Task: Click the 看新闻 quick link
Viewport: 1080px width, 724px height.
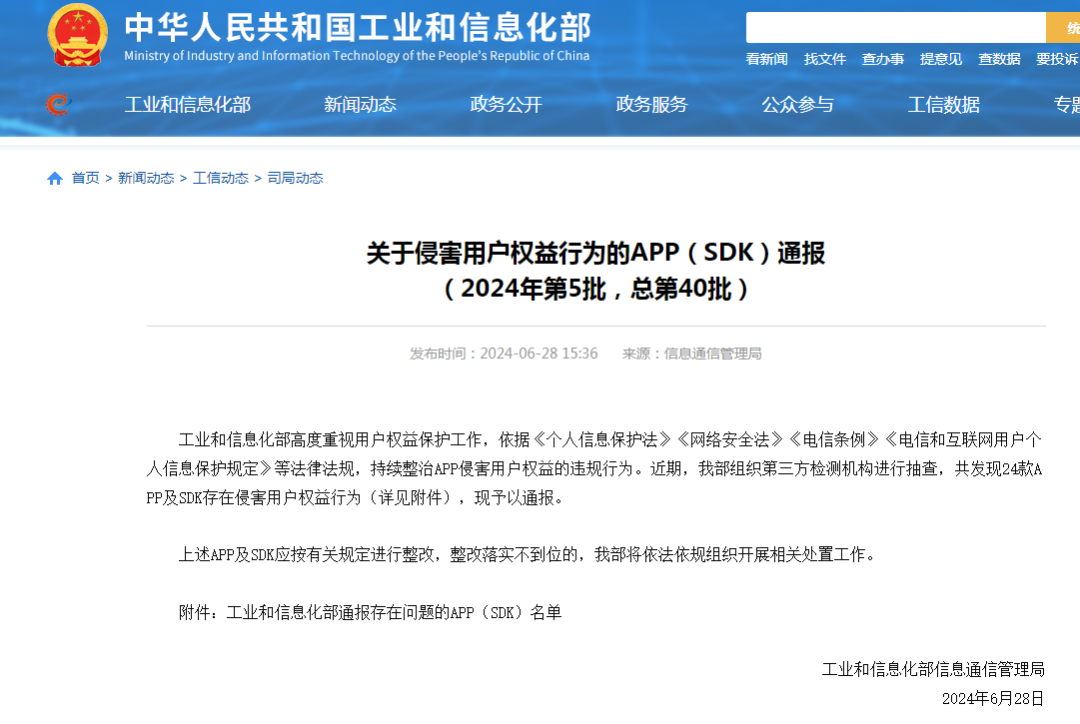Action: pyautogui.click(x=767, y=60)
